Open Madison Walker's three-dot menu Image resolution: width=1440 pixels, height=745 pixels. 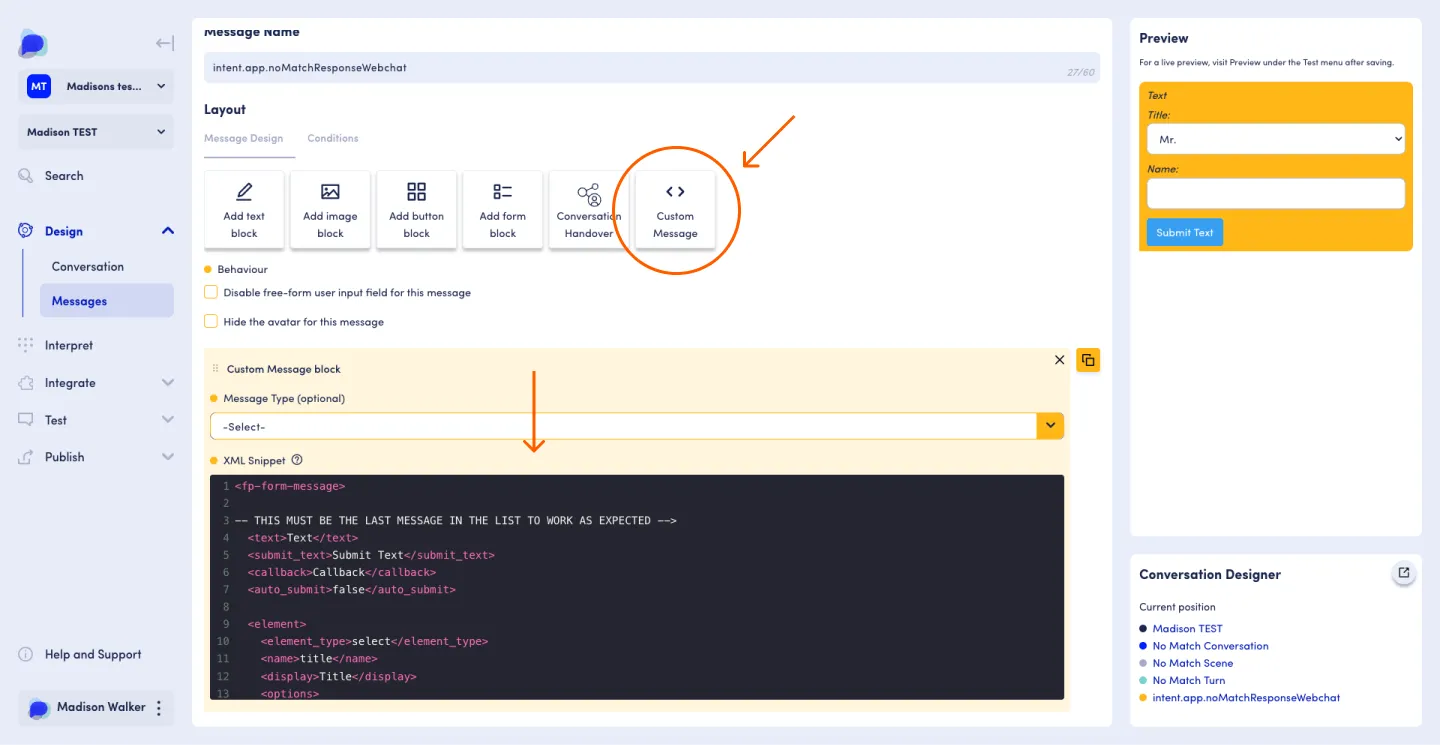pos(159,708)
